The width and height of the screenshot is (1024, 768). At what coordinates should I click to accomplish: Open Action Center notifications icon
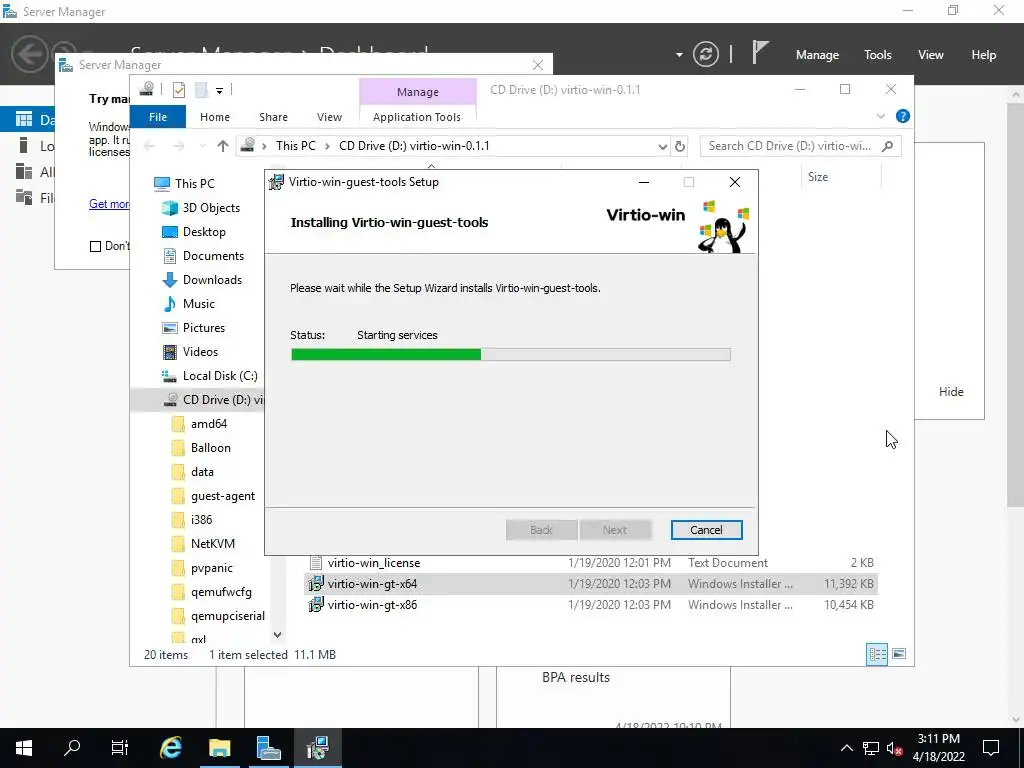pyautogui.click(x=991, y=748)
